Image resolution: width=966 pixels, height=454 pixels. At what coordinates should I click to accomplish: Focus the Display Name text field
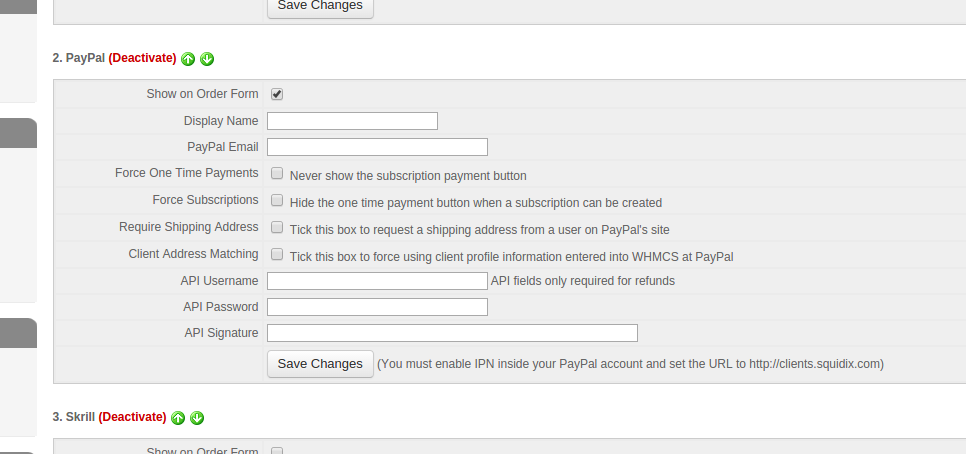pyautogui.click(x=352, y=121)
